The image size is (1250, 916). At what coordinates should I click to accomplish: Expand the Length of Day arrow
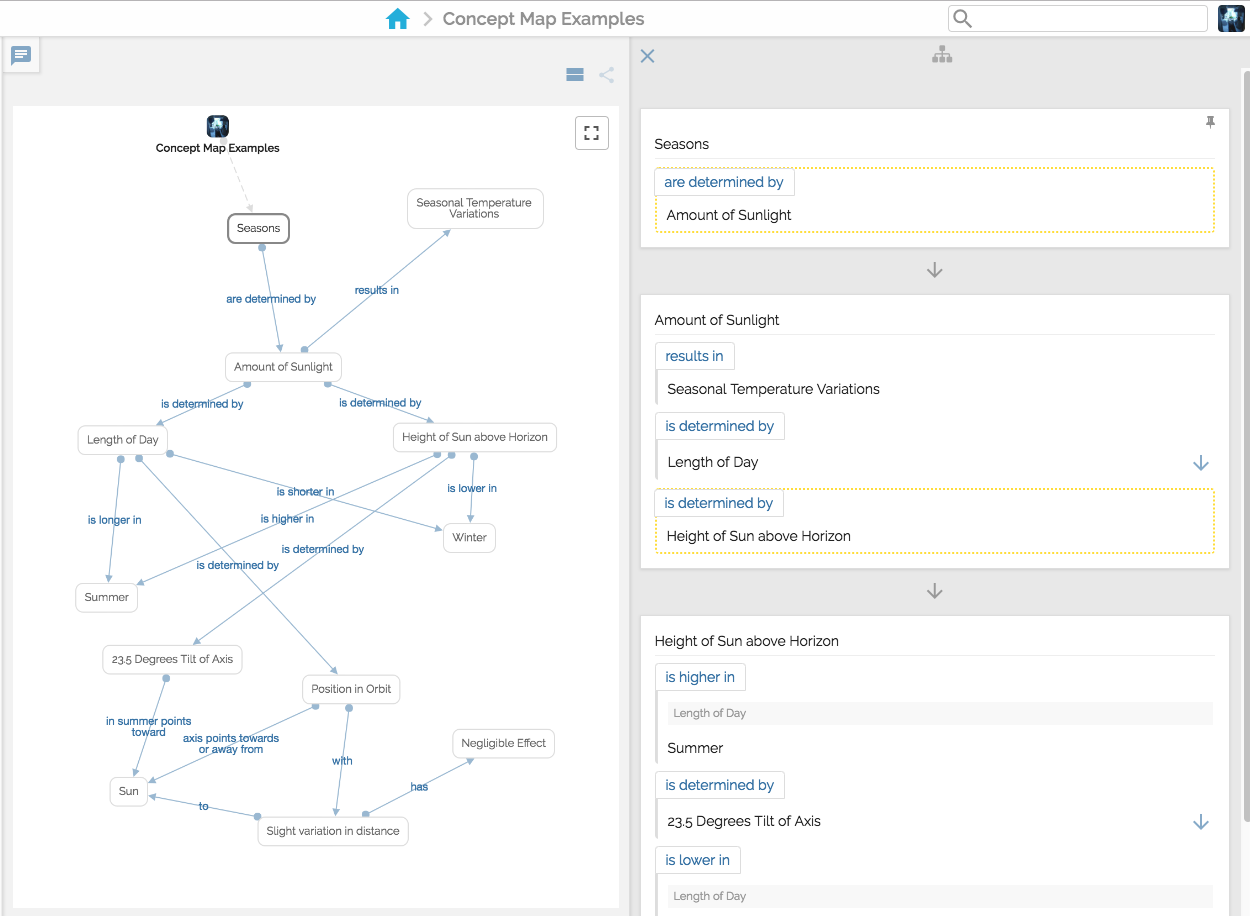1201,463
